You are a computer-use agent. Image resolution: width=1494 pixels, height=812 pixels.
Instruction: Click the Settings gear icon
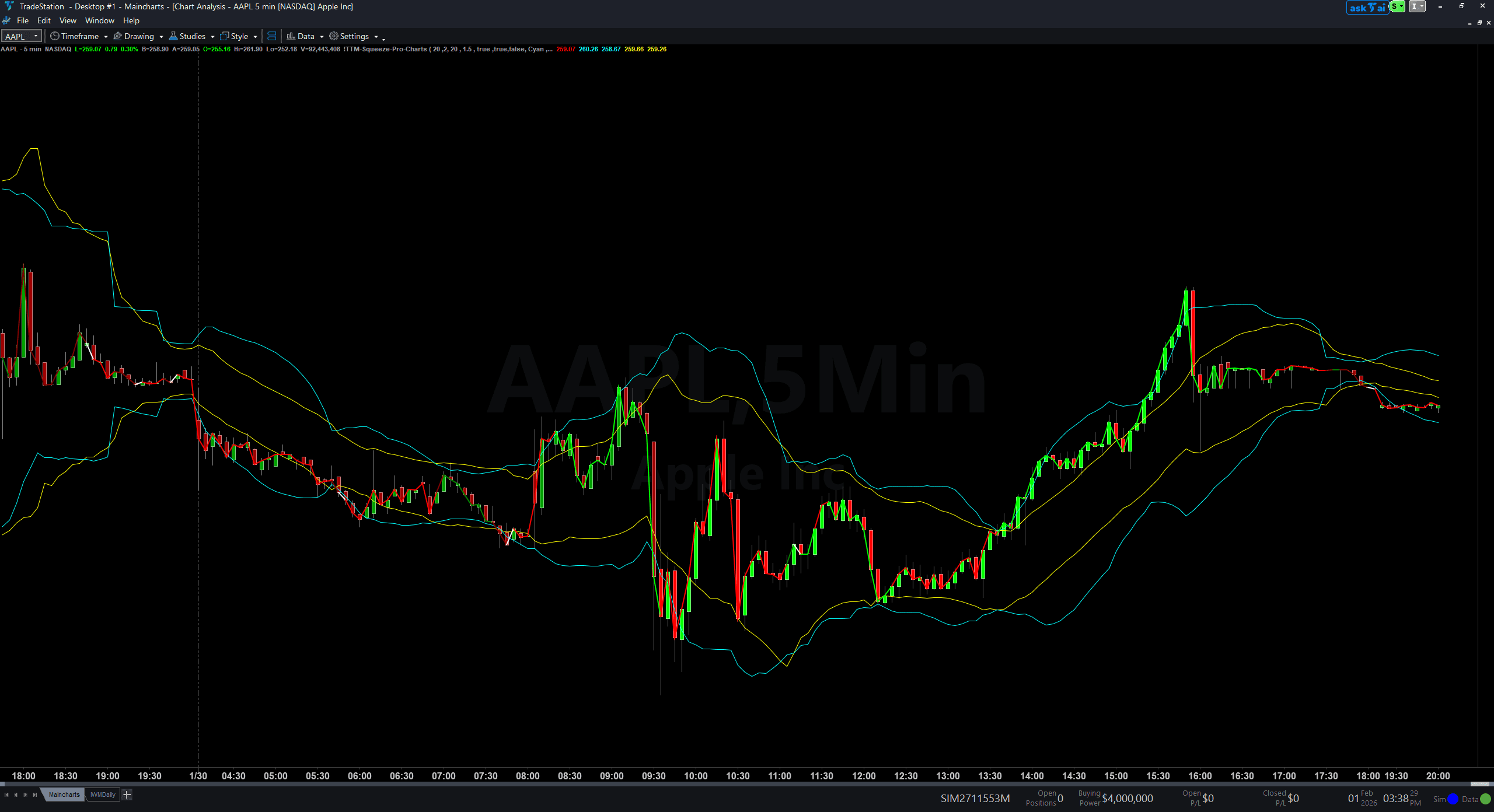tap(333, 36)
